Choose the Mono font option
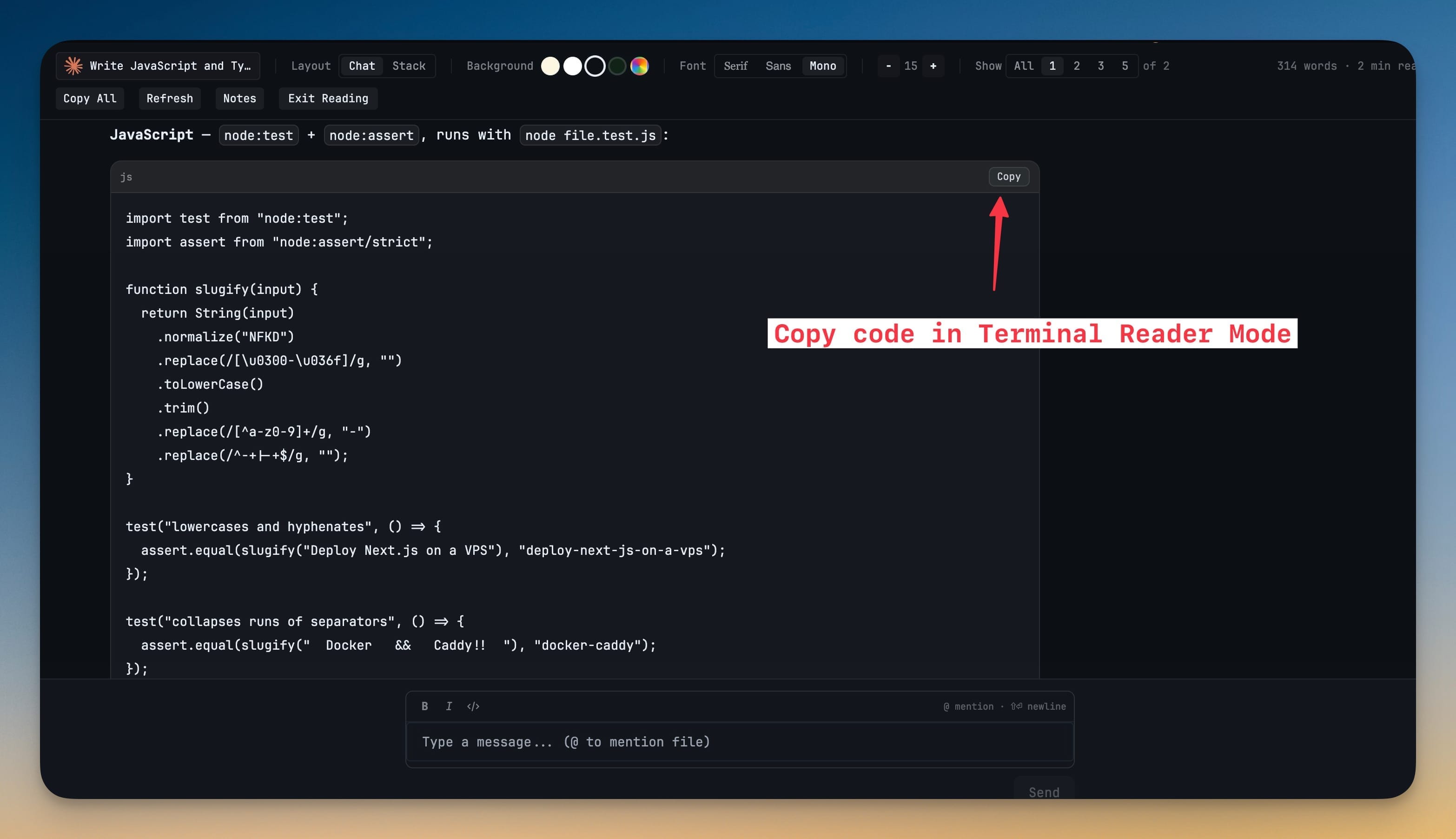Screen dimensions: 1456x839 822,66
